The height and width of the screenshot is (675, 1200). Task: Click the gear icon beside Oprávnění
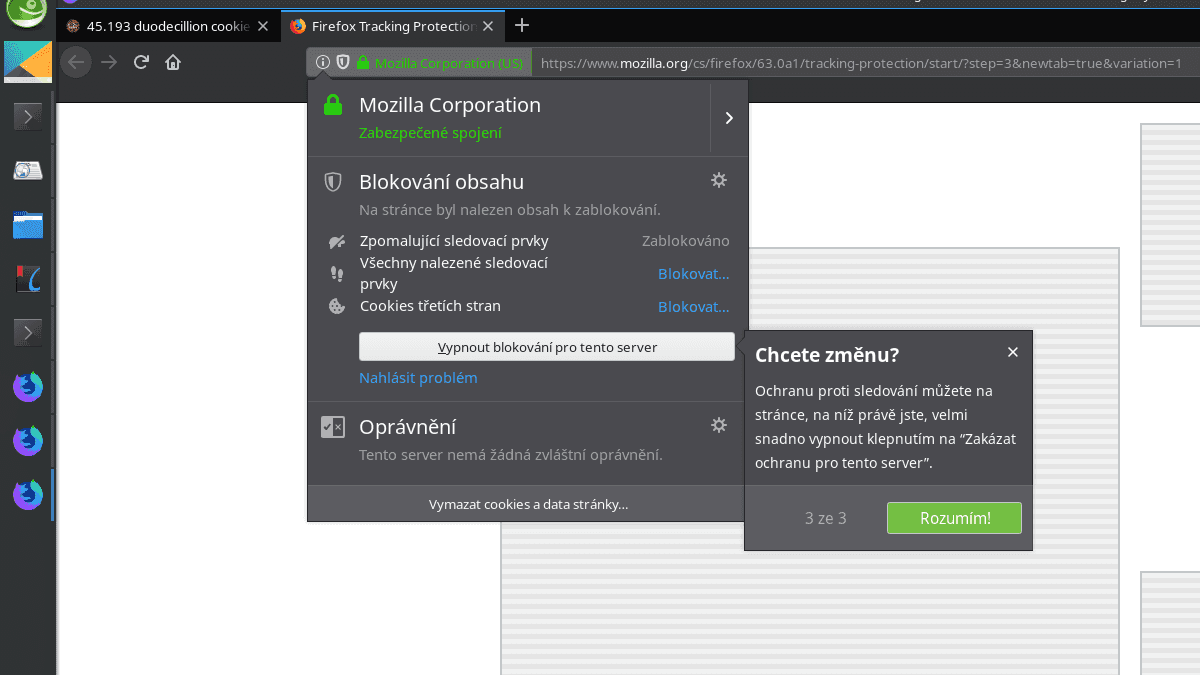point(719,425)
